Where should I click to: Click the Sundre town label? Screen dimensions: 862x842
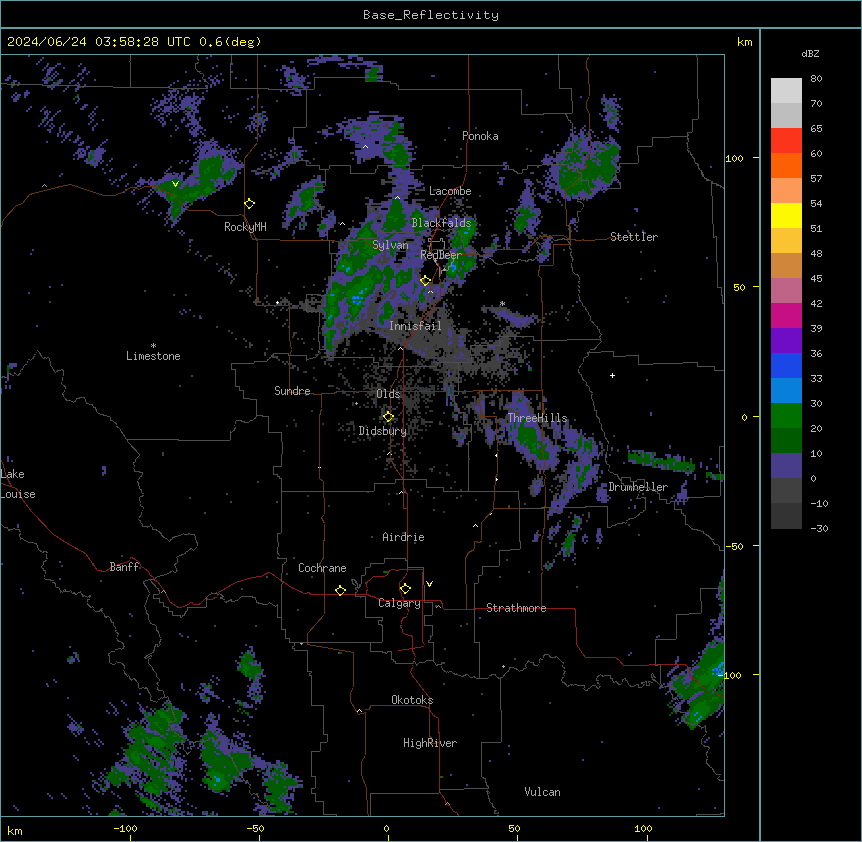tap(292, 391)
